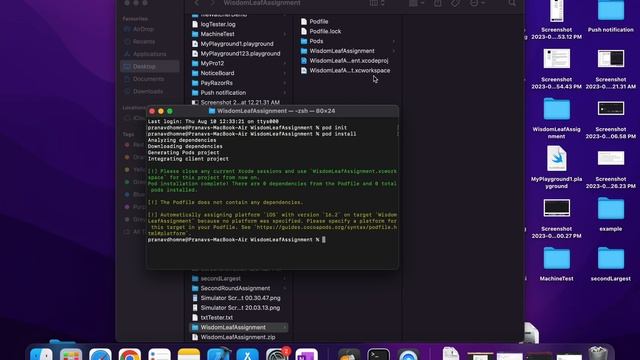Screen dimensions: 640x360
Task: Open App Store from the Dock
Action: (247, 354)
